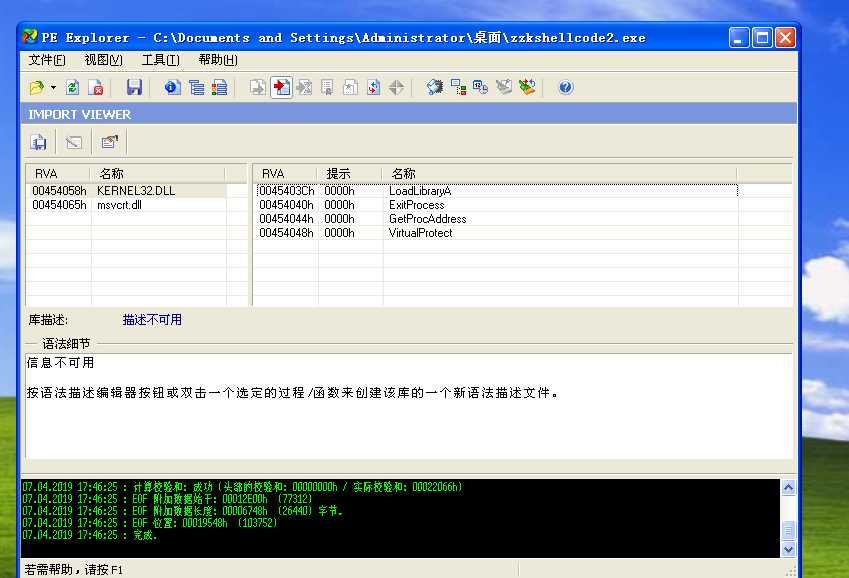Open the export viewer toolbar icon
The height and width of the screenshot is (578, 849).
258,87
